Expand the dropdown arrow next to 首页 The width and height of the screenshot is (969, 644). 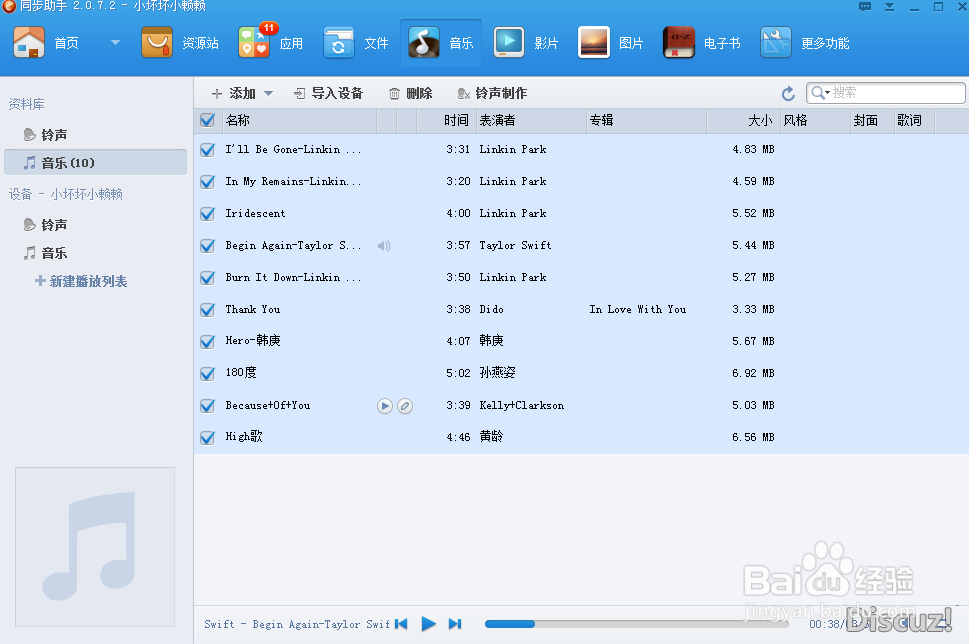(x=115, y=43)
